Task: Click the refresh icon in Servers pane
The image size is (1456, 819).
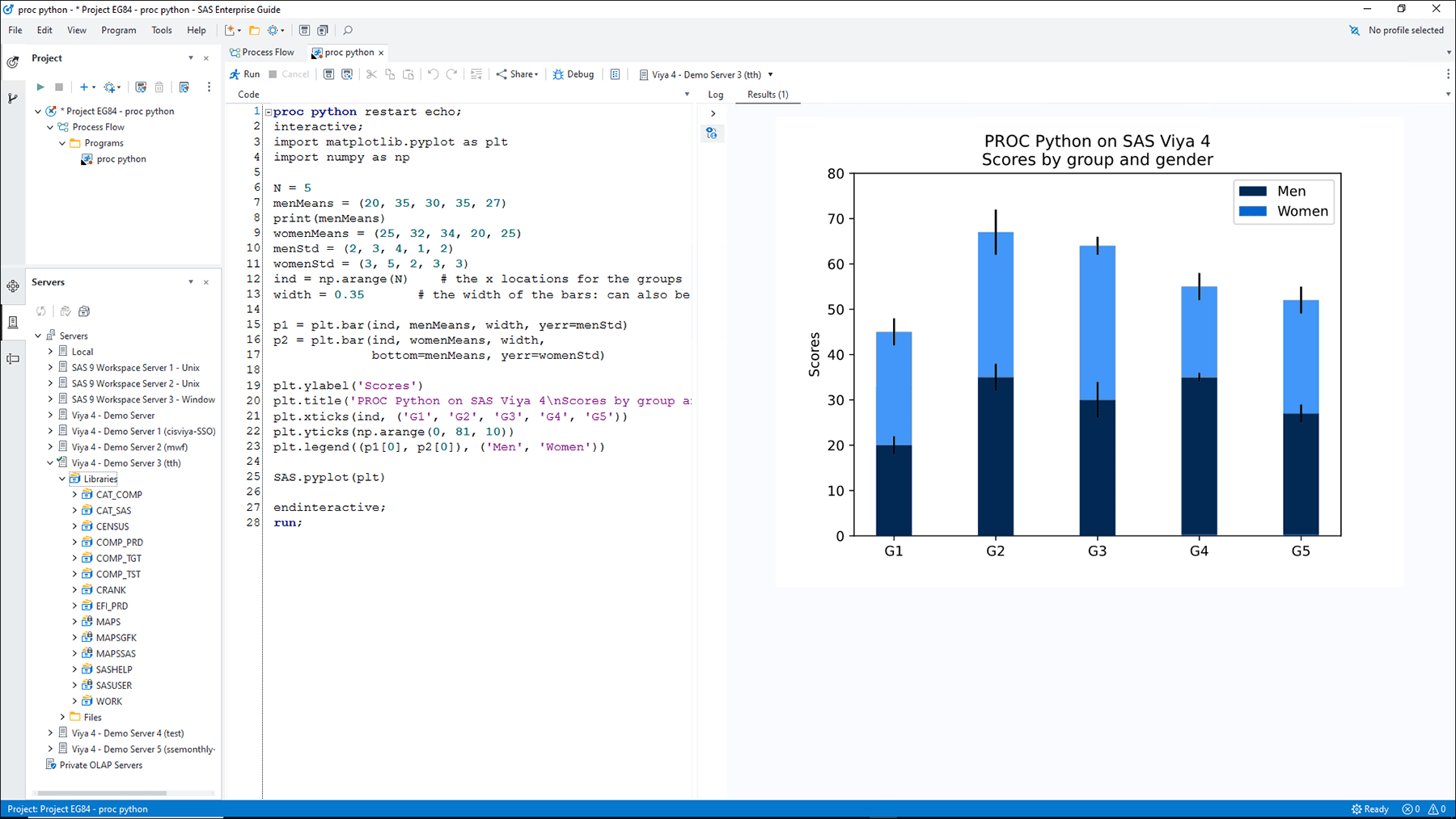Action: coord(41,311)
